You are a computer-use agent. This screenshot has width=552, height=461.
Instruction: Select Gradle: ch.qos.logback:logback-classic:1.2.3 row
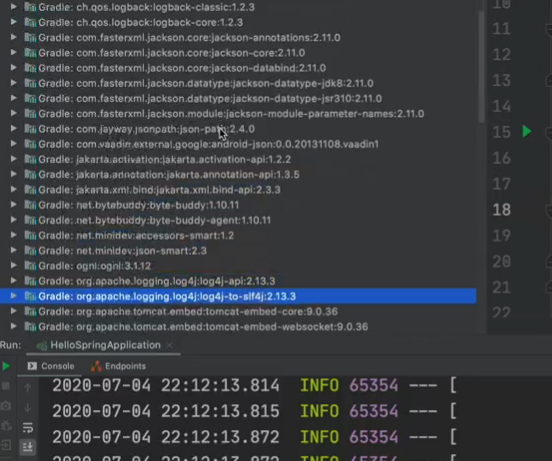click(x=238, y=7)
